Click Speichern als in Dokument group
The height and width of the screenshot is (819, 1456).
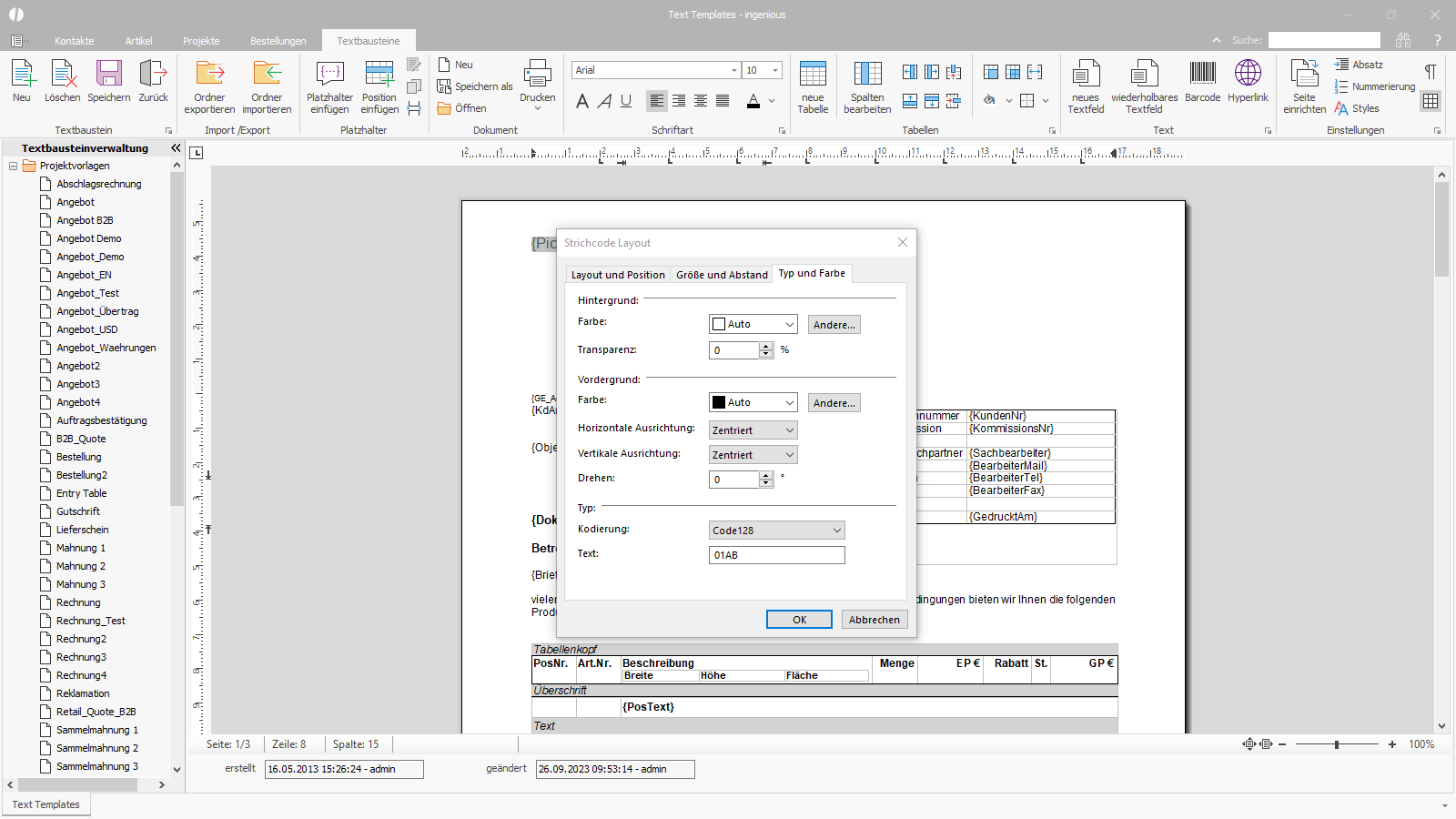point(475,86)
